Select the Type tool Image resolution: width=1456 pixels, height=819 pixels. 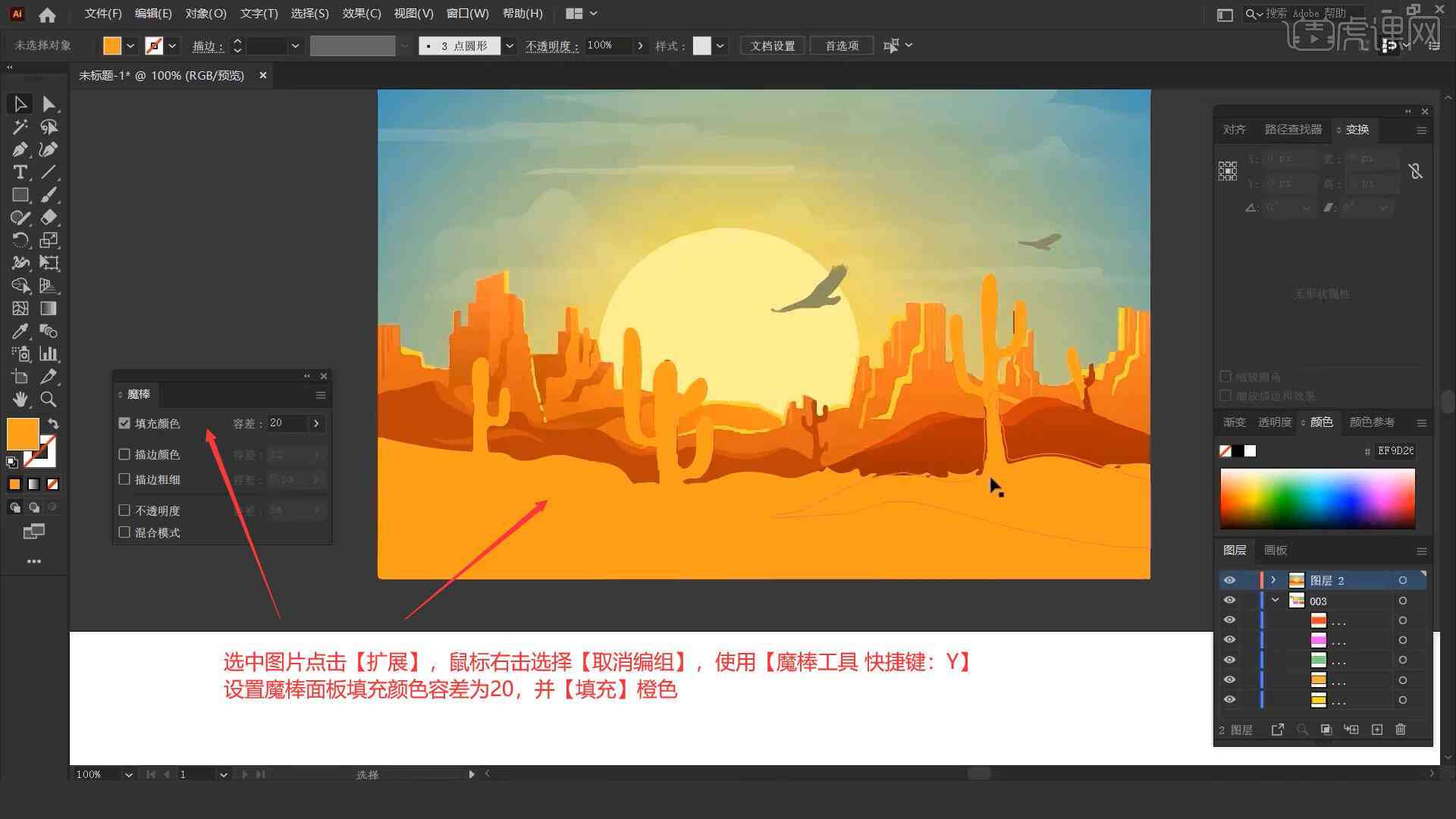[19, 172]
